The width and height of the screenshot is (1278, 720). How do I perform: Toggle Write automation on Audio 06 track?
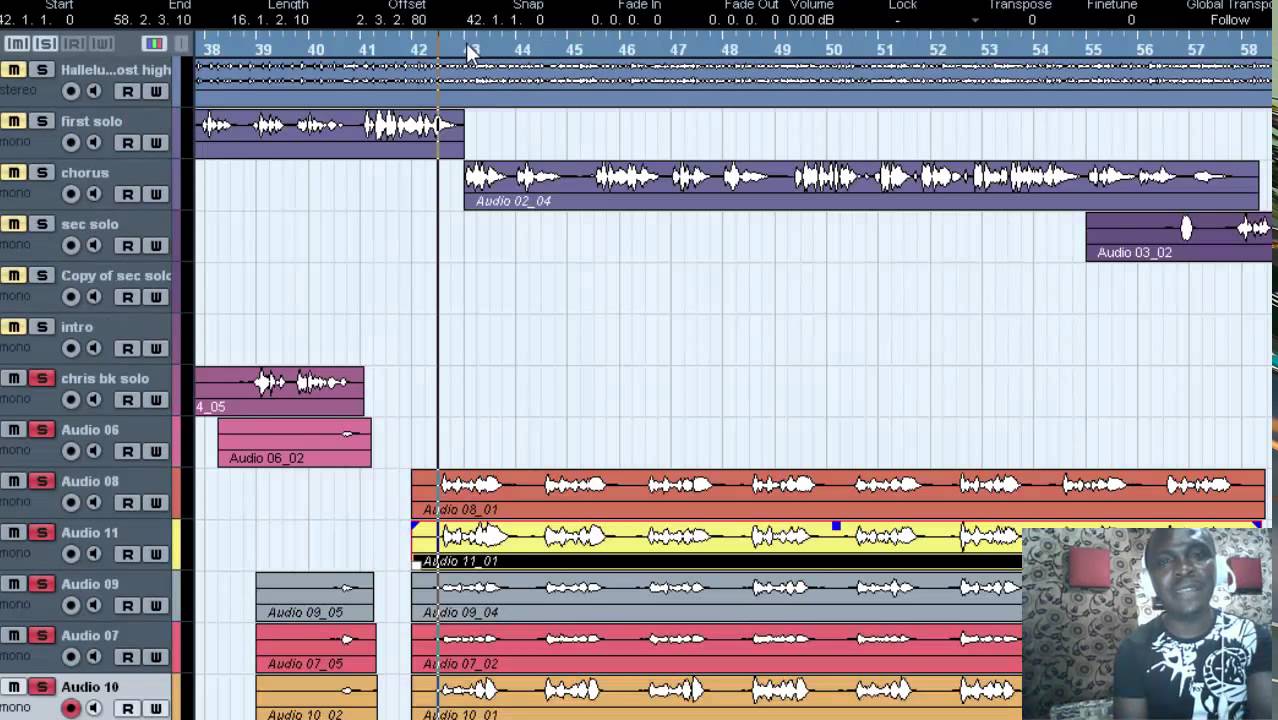(x=156, y=451)
